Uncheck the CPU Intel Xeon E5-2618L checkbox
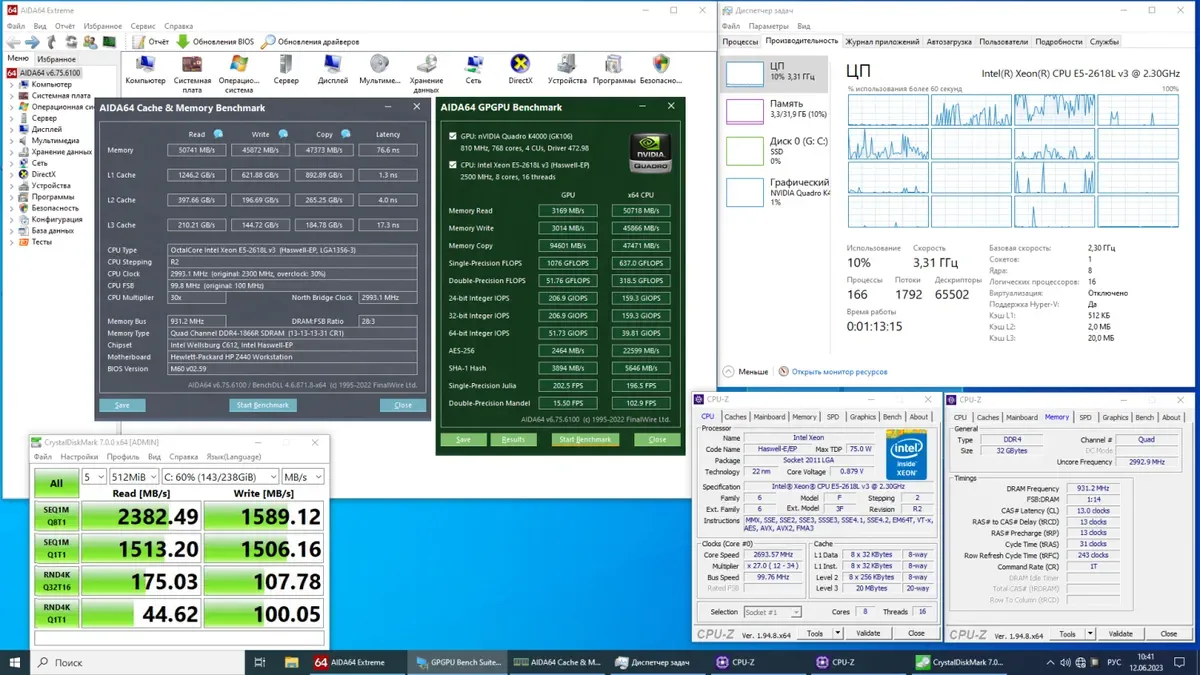 (x=454, y=165)
